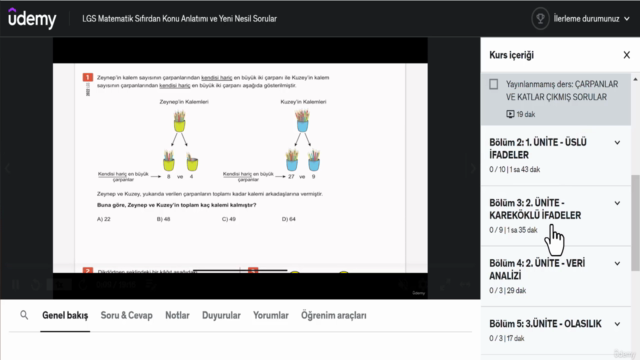Open the Soru & Cevap tab

(x=127, y=316)
